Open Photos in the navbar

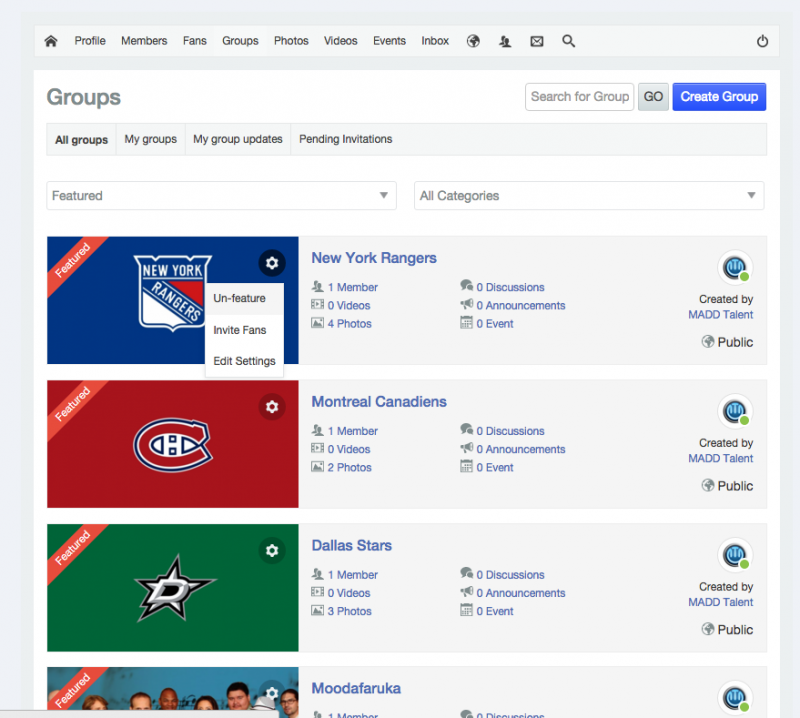tap(291, 41)
